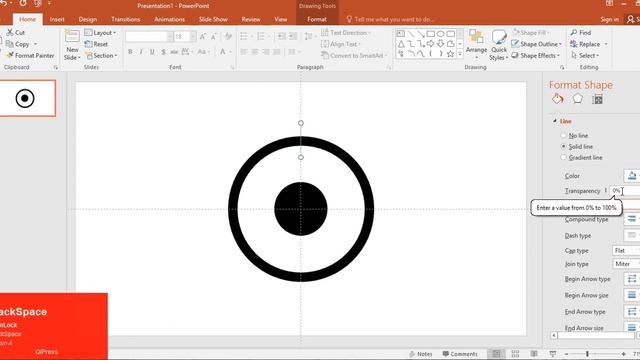Click the black inner circle on the slide

(x=301, y=209)
